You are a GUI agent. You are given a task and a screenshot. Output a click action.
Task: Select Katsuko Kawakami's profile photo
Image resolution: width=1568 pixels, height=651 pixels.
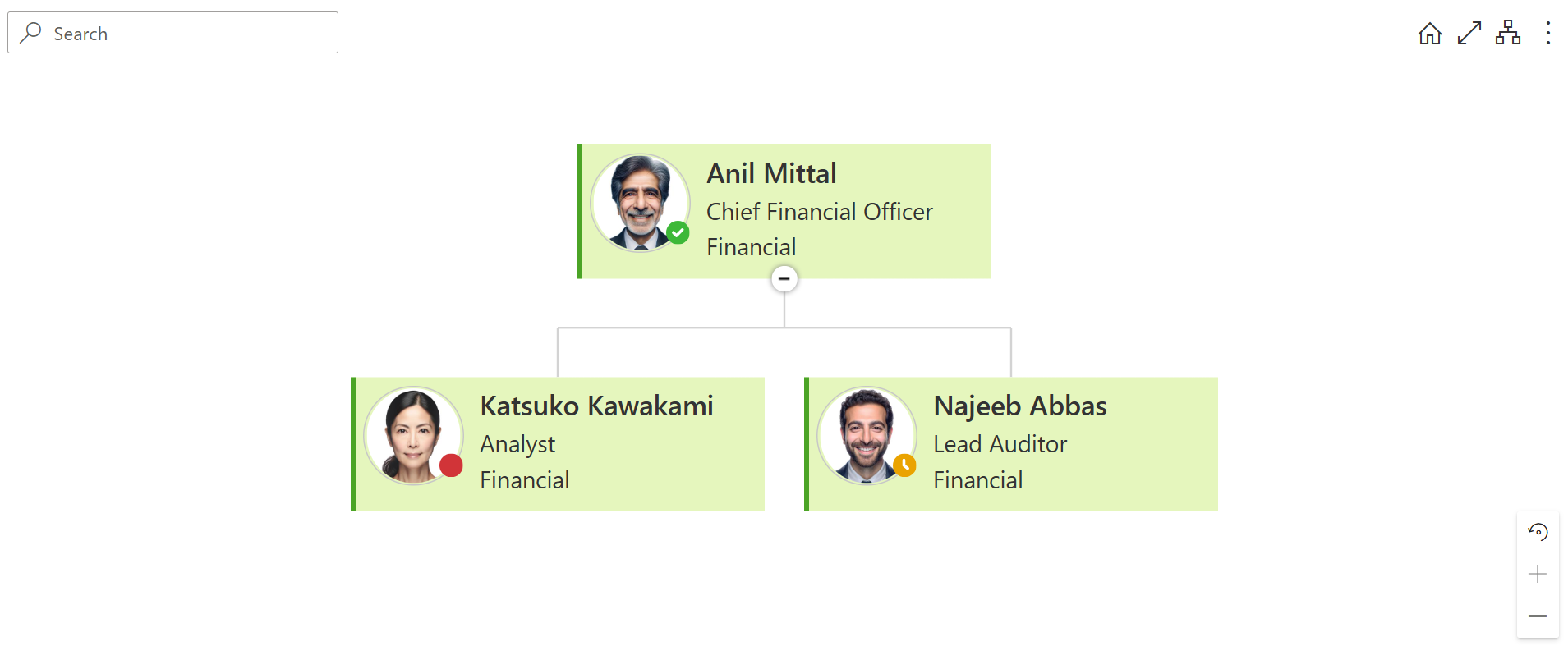click(x=414, y=436)
